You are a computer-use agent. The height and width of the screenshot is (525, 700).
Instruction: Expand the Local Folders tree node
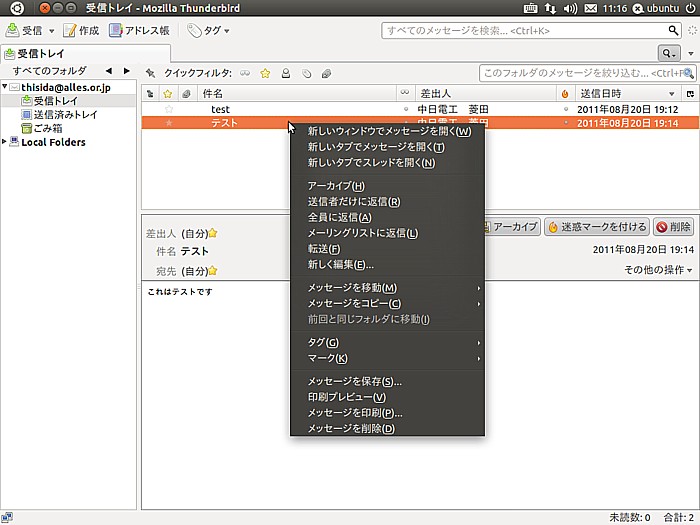click(x=4, y=142)
